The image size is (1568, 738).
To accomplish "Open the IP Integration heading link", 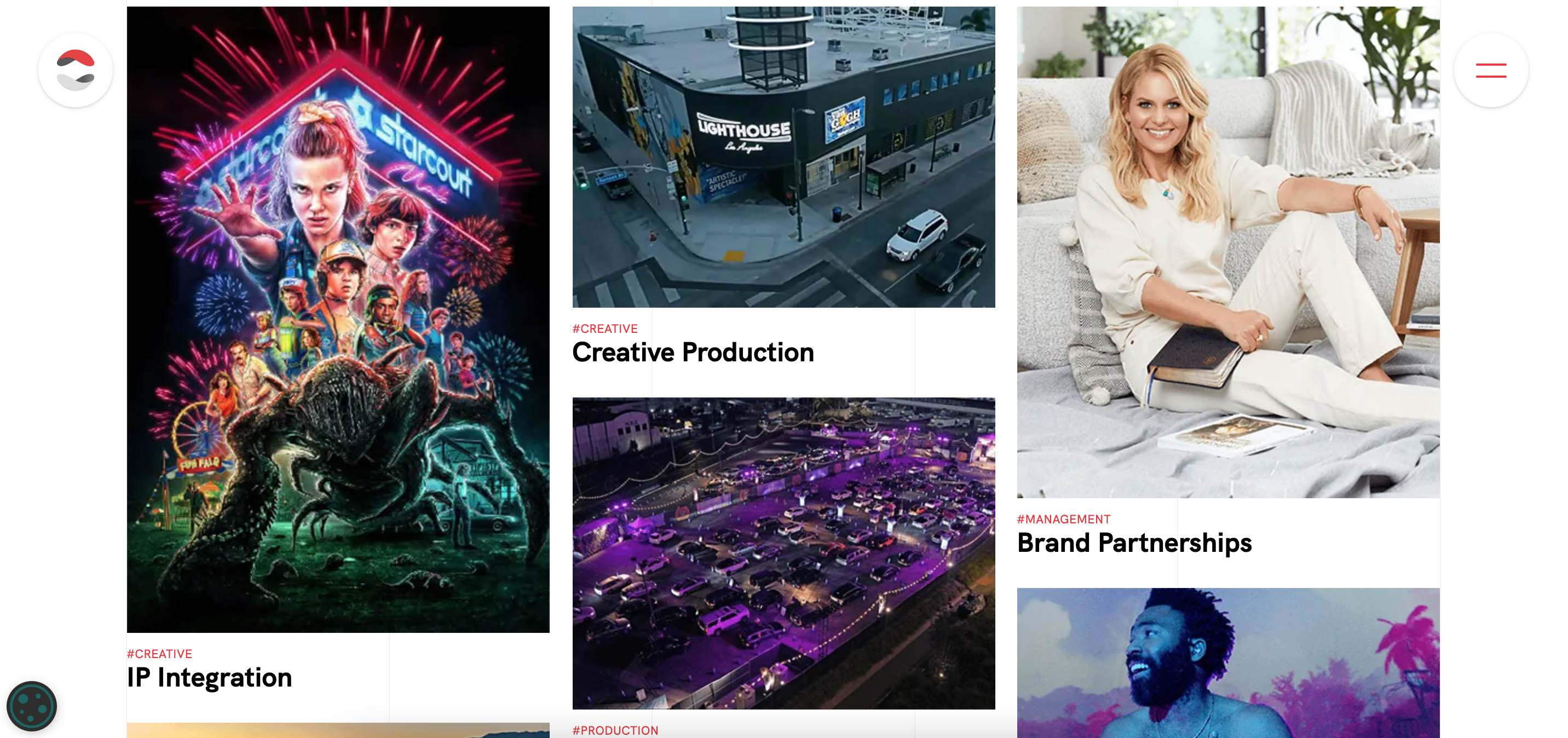I will [209, 678].
